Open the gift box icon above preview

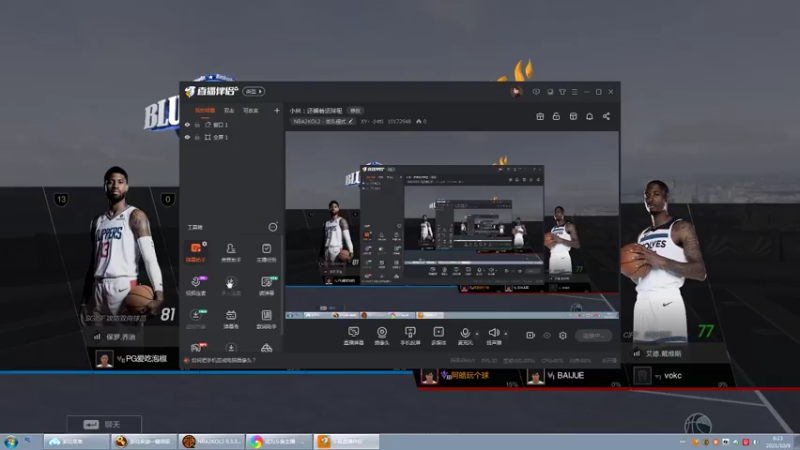(540, 116)
